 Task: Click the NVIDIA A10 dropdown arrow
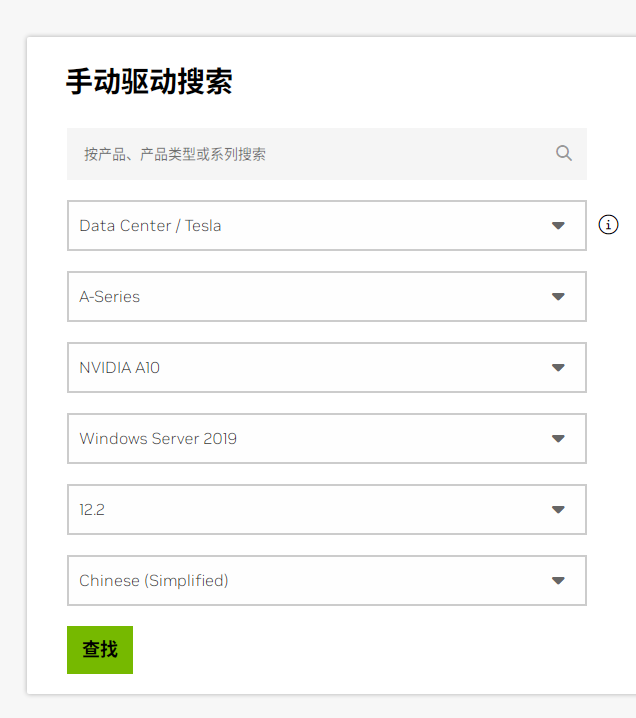[x=558, y=368]
